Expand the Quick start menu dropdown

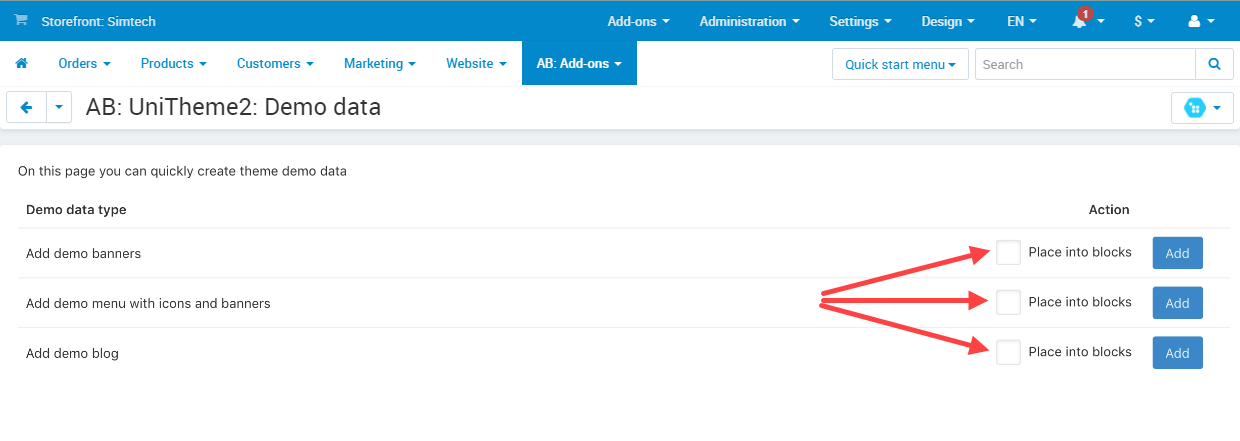[x=900, y=64]
